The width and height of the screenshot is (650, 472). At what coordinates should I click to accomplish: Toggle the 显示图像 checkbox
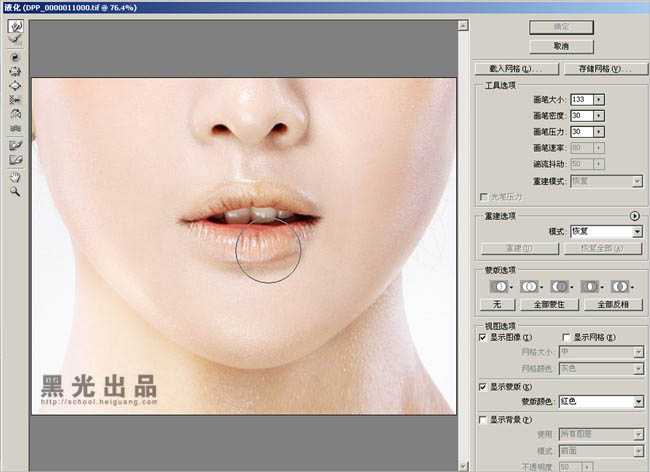coord(483,338)
